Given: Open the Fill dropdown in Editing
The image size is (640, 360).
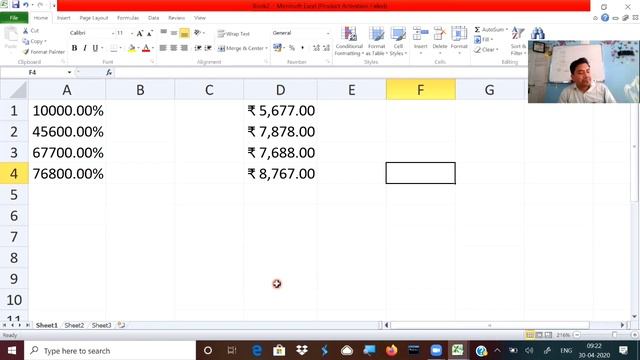Looking at the screenshot, I should [x=484, y=40].
